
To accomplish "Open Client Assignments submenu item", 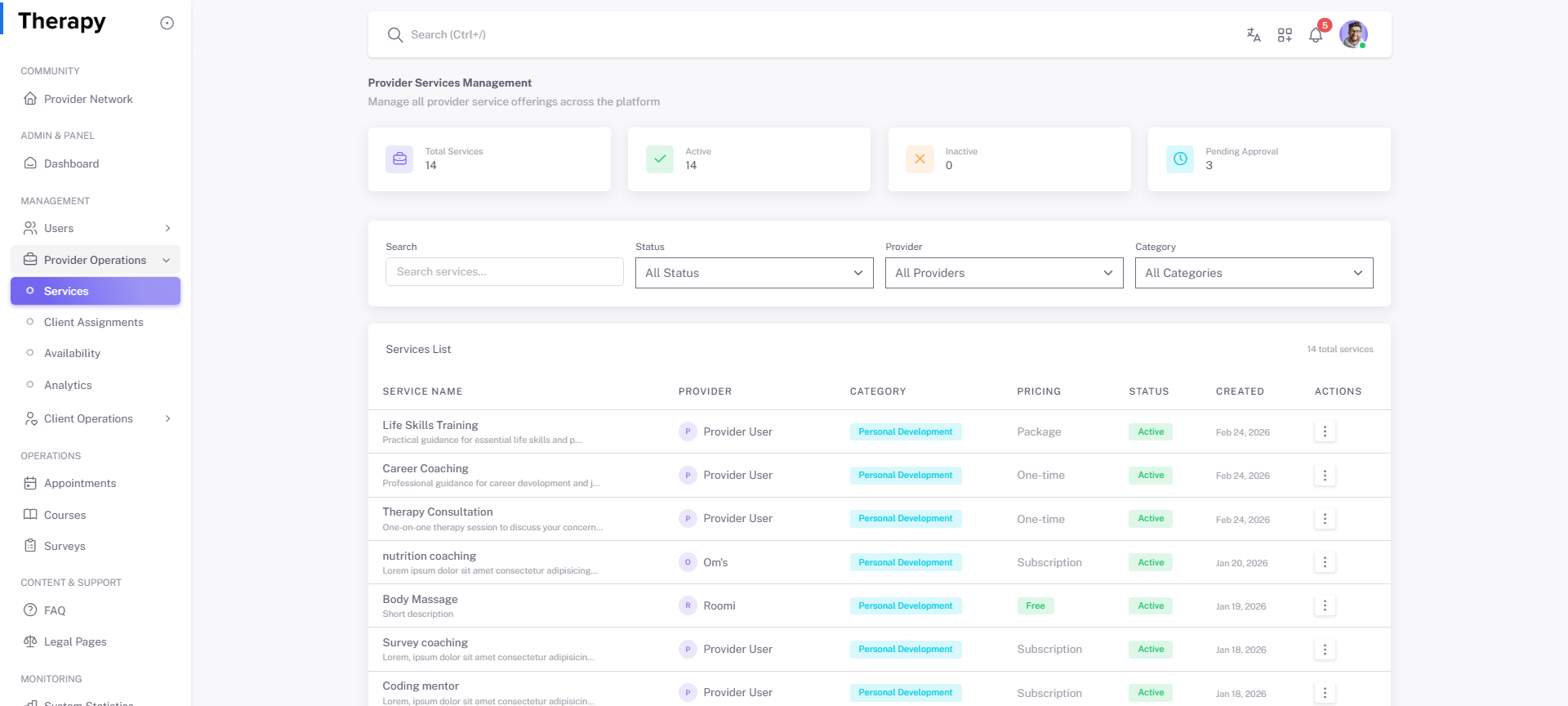I will (x=96, y=322).
